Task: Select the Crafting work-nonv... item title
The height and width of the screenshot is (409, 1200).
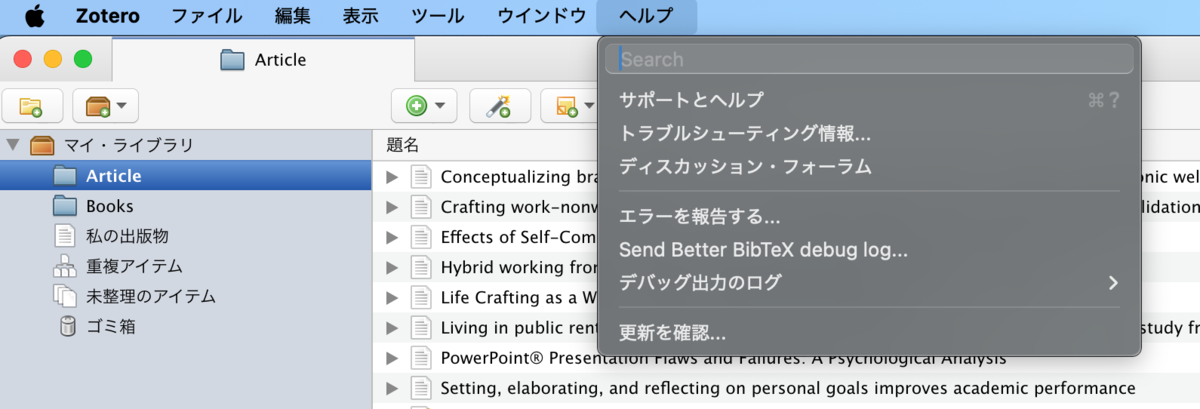Action: point(519,207)
